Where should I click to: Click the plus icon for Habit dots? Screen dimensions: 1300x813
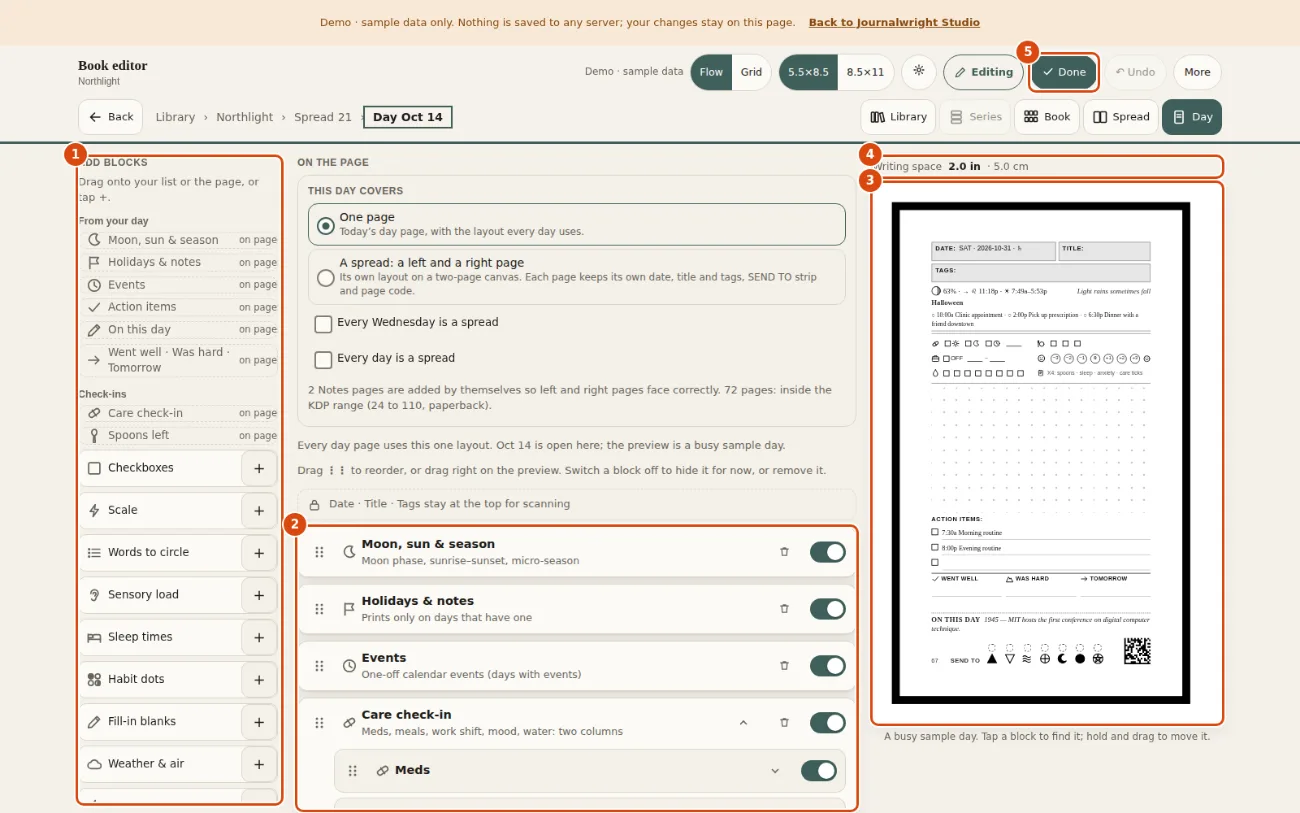259,679
